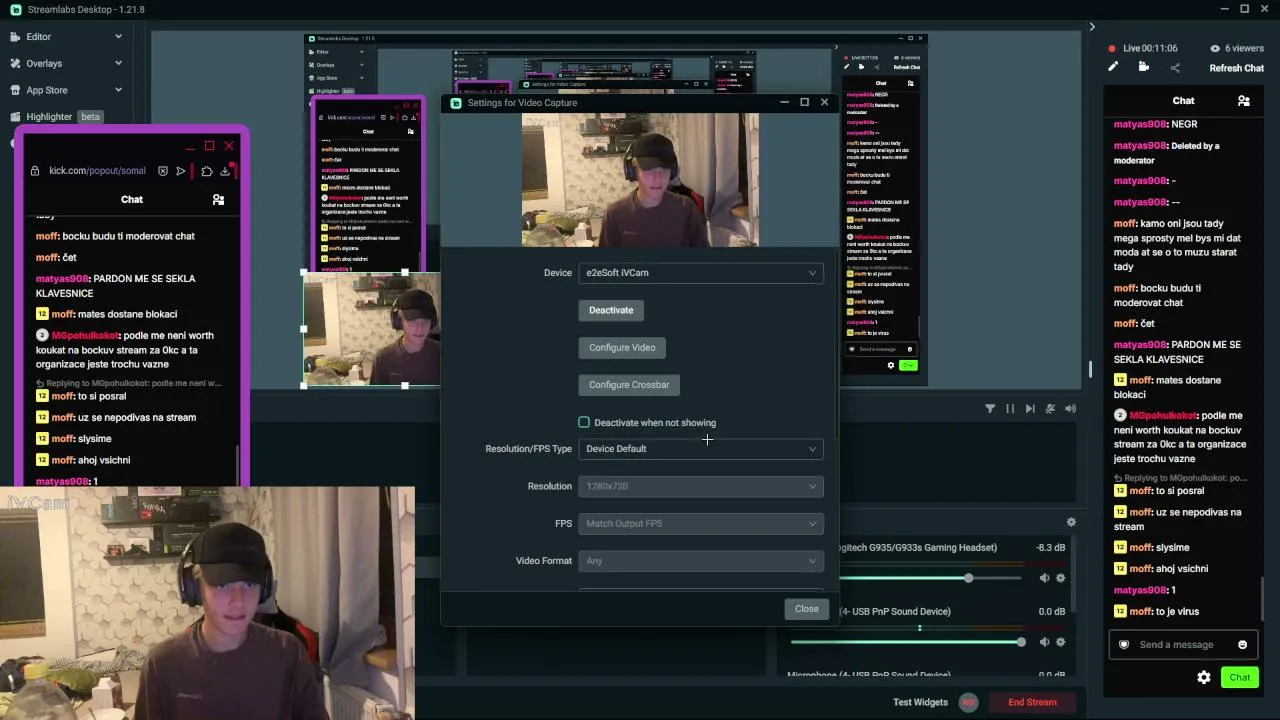Open chat settings gear beside Chat button

(1204, 677)
